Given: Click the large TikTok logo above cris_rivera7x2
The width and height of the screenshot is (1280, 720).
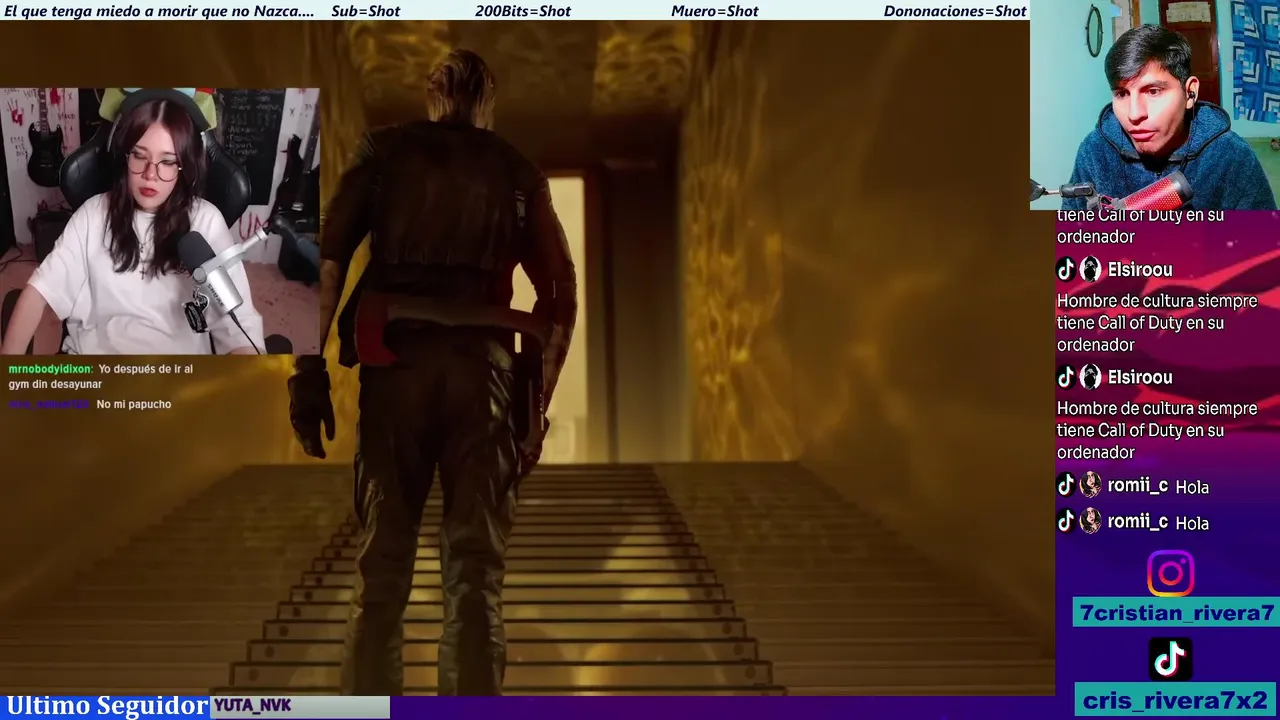Looking at the screenshot, I should click(1170, 659).
